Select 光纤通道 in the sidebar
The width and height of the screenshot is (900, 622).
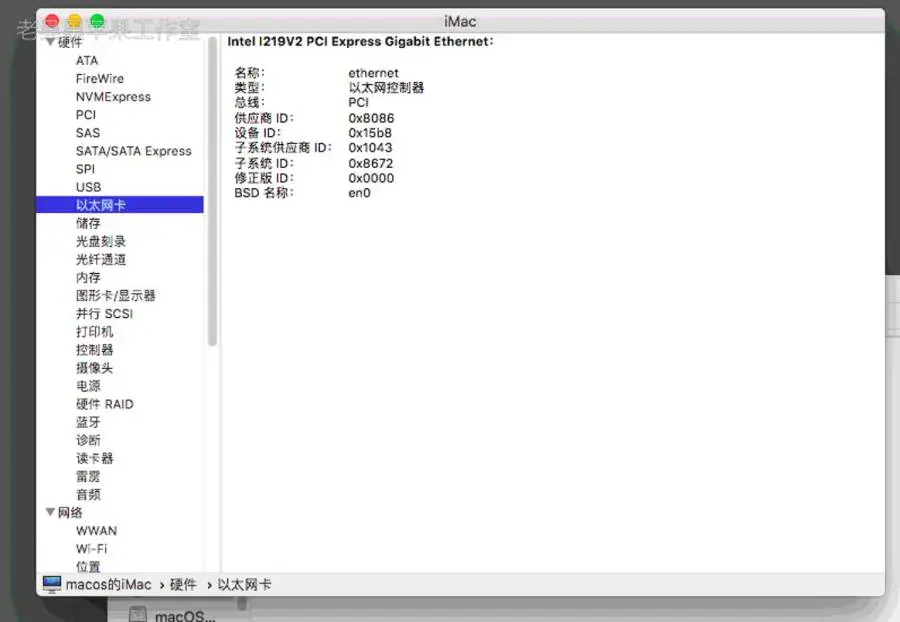[x=100, y=259]
